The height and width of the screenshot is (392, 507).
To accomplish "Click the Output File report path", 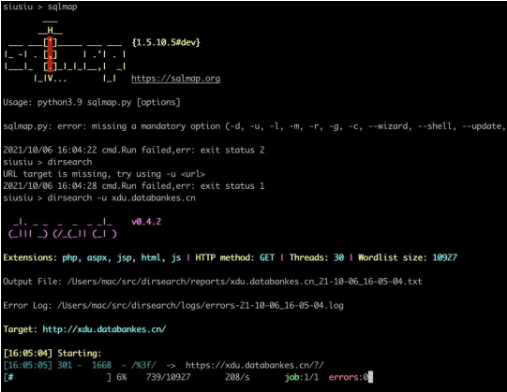I will [245, 281].
